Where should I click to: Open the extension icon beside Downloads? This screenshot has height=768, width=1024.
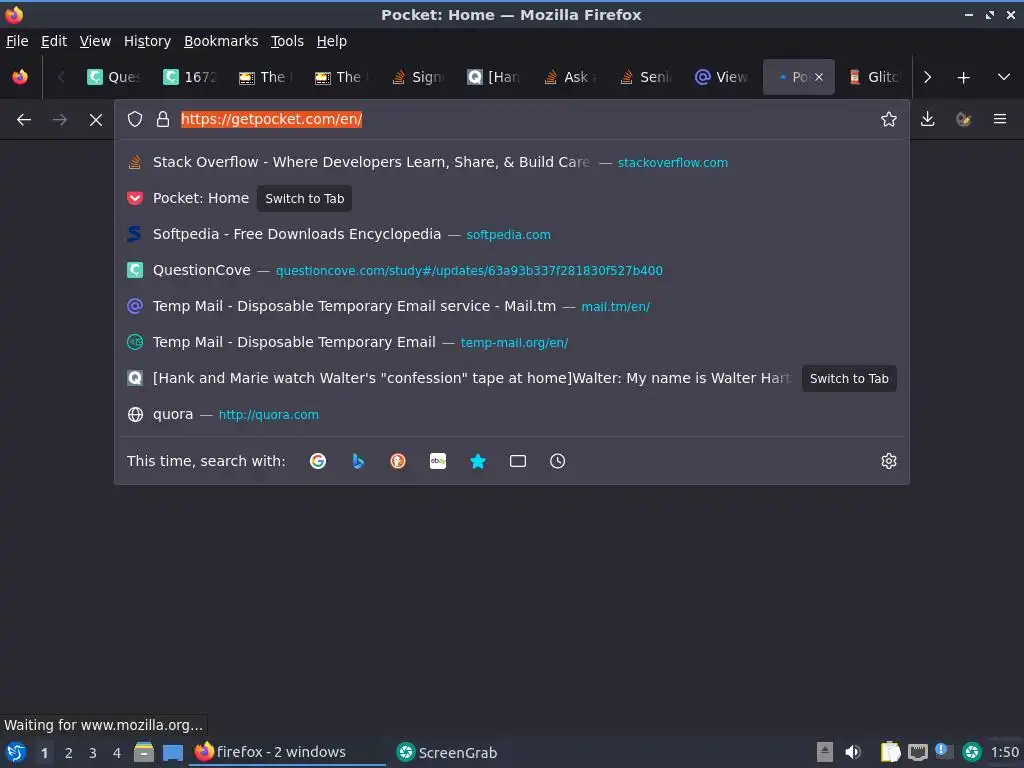point(963,119)
